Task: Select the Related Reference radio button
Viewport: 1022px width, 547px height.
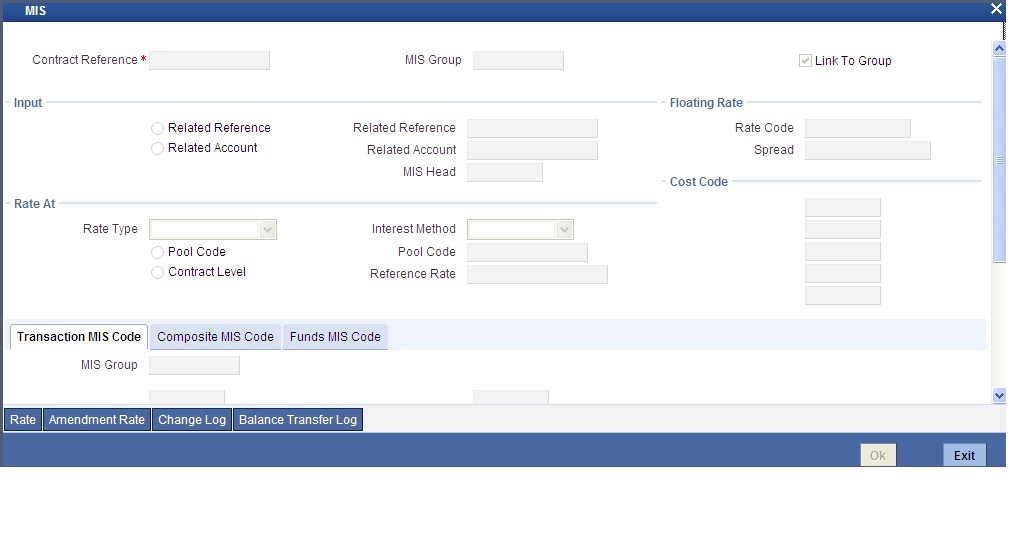Action: tap(157, 128)
